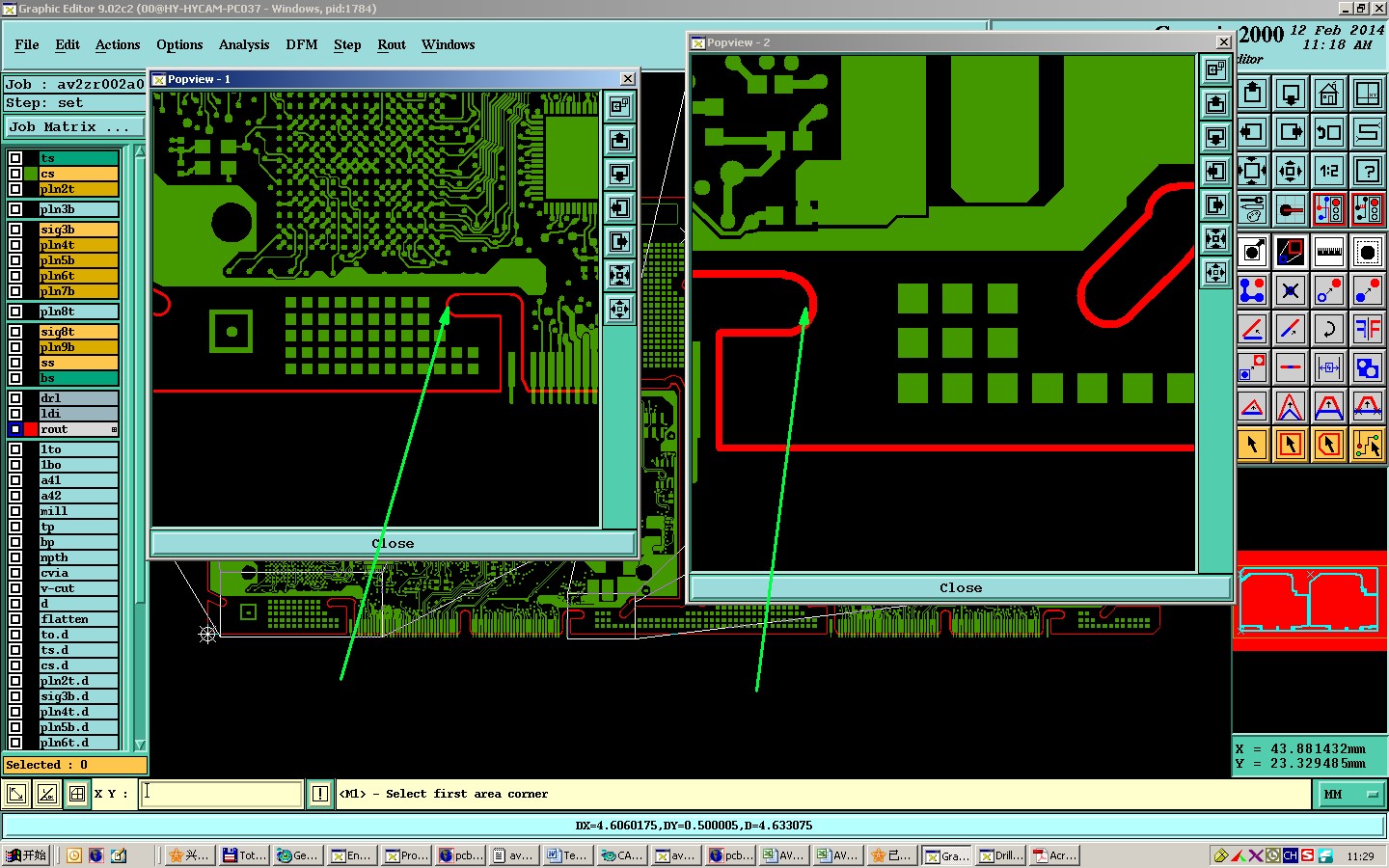Select the arrow in polygon select icon
Image resolution: width=1389 pixels, height=868 pixels.
(1329, 445)
